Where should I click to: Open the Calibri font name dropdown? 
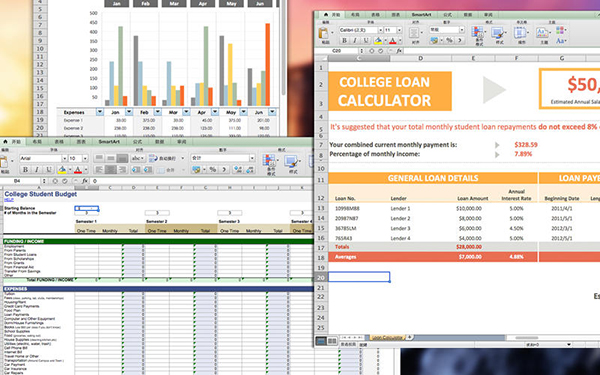381,30
